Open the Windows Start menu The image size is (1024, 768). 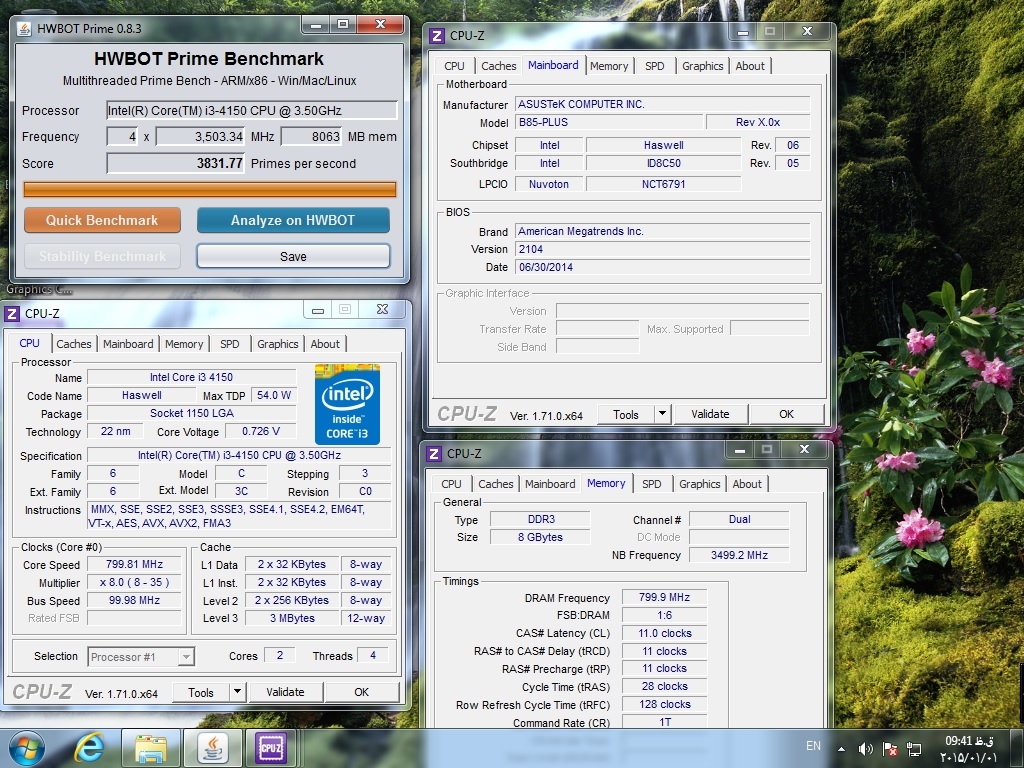pos(27,748)
